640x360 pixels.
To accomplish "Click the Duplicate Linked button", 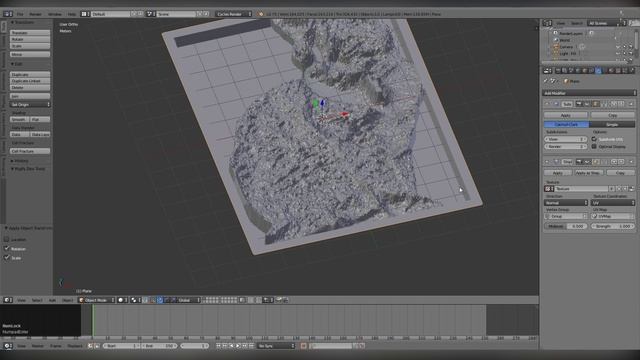I will 30,81.
